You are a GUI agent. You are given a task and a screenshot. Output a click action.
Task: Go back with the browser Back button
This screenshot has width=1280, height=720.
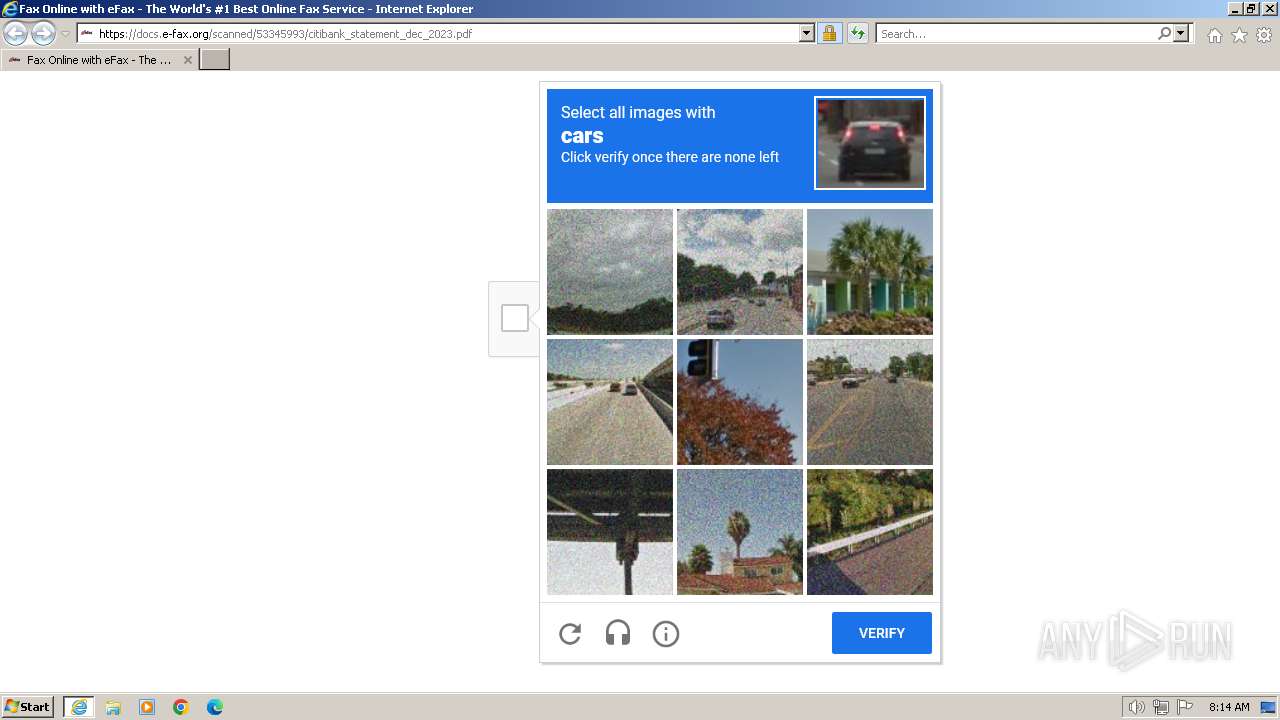[16, 34]
